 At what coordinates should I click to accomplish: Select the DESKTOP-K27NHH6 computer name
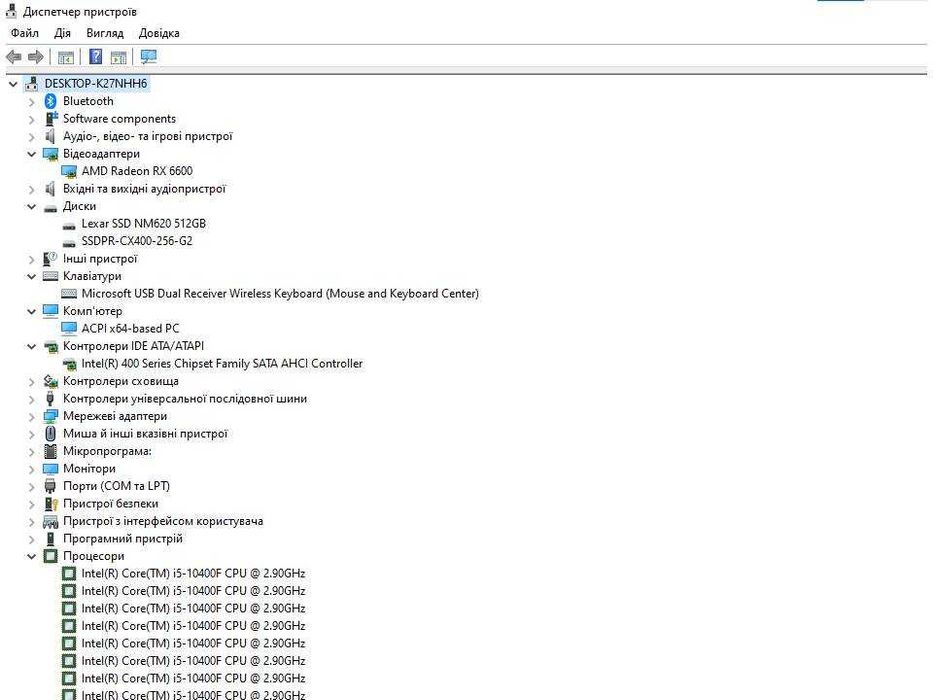click(96, 83)
